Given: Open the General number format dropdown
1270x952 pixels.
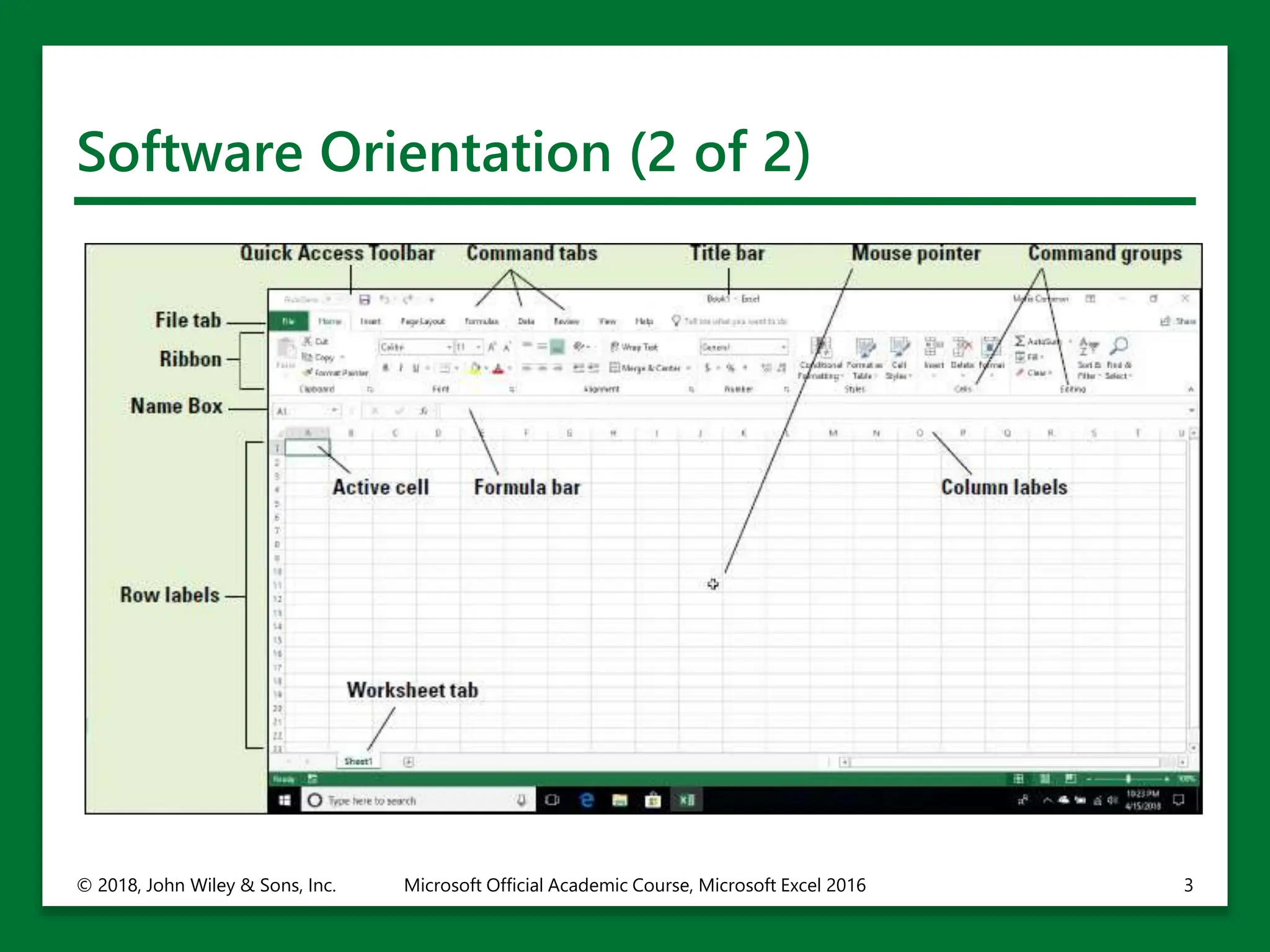Looking at the screenshot, I should (783, 347).
